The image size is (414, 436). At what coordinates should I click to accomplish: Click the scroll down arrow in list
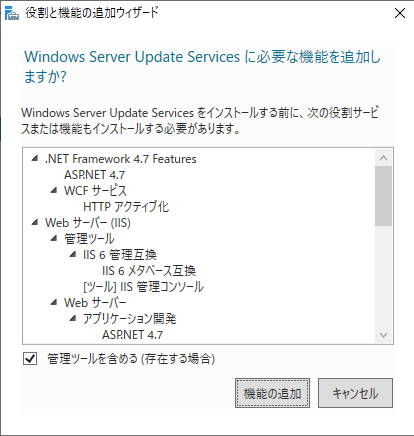coord(383,335)
